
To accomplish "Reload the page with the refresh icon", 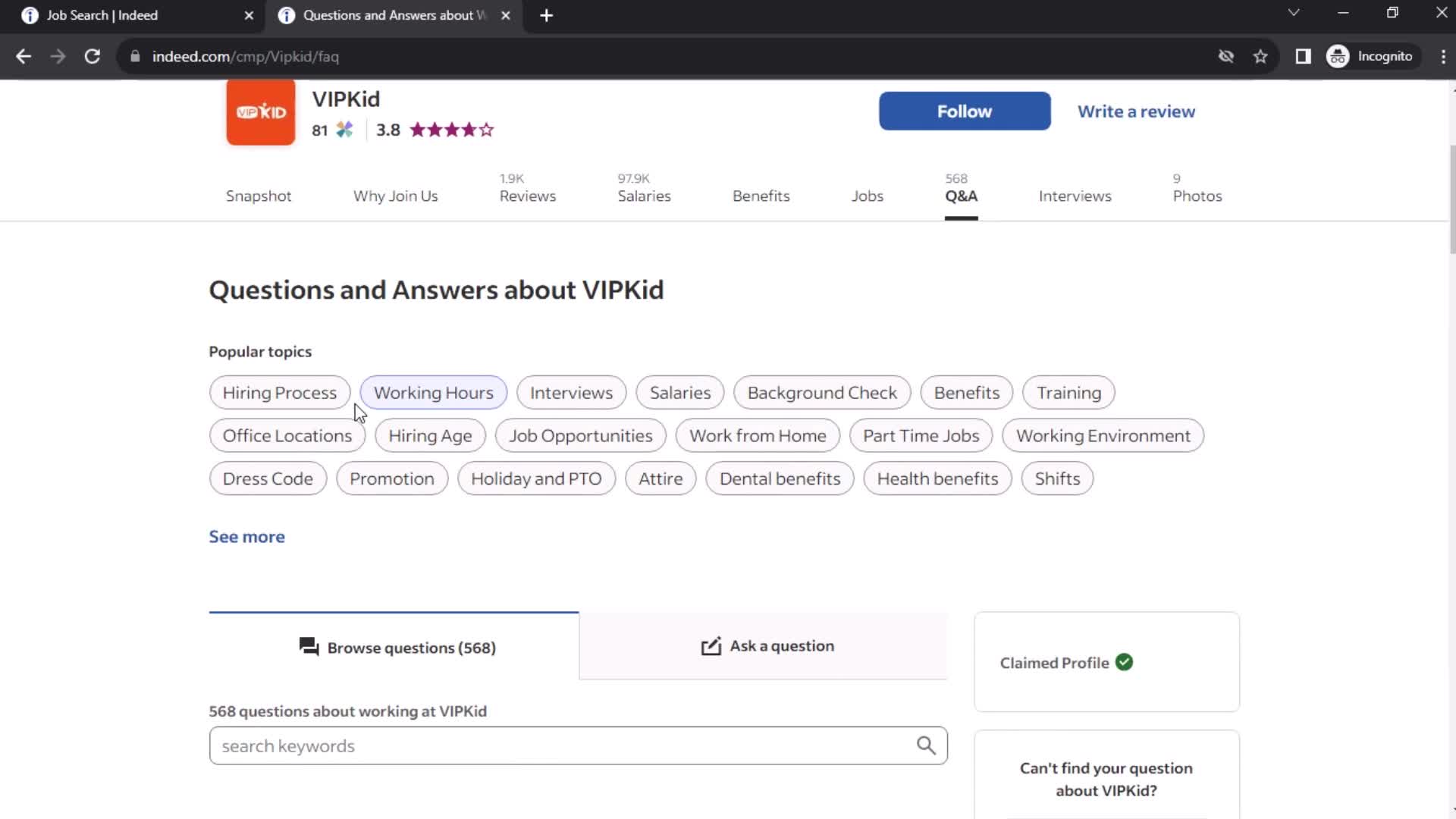I will click(92, 56).
